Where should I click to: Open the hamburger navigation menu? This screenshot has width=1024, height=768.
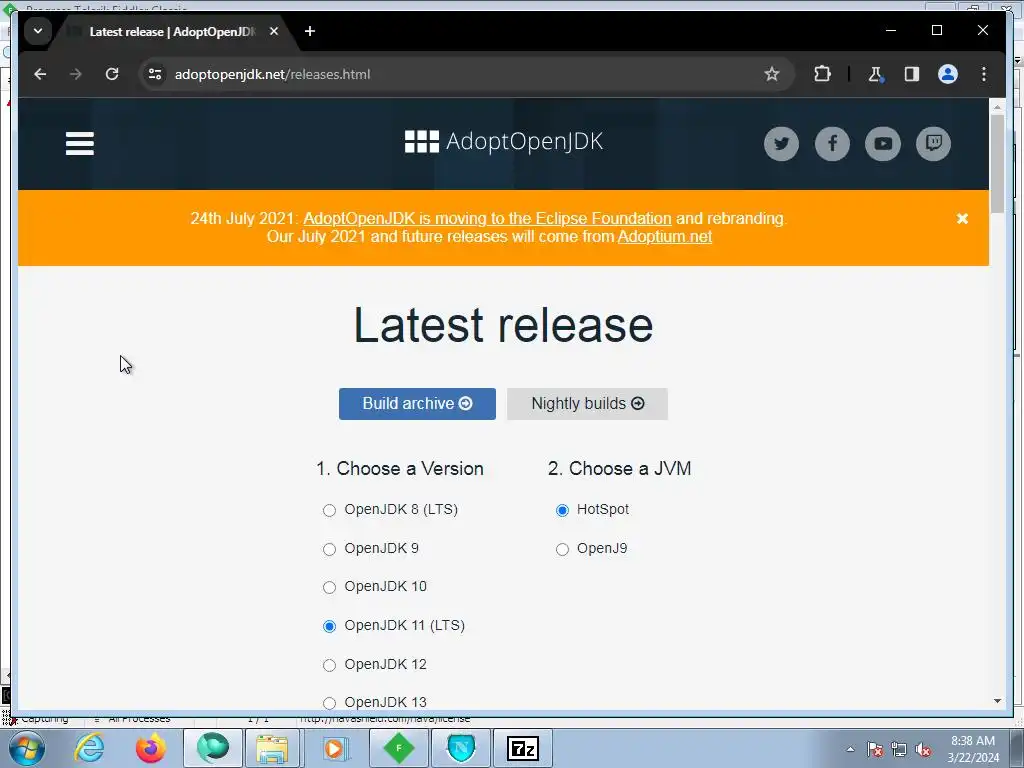coord(80,143)
